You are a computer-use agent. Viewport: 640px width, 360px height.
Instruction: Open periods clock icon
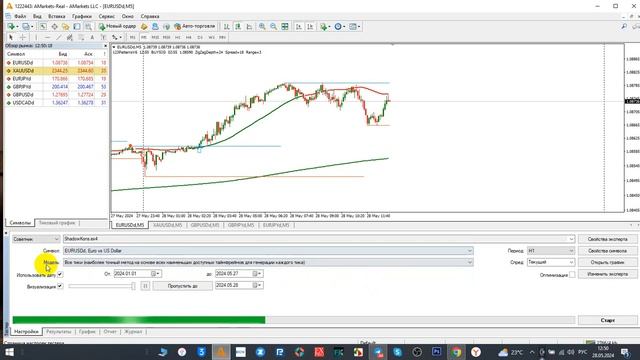pyautogui.click(x=339, y=27)
